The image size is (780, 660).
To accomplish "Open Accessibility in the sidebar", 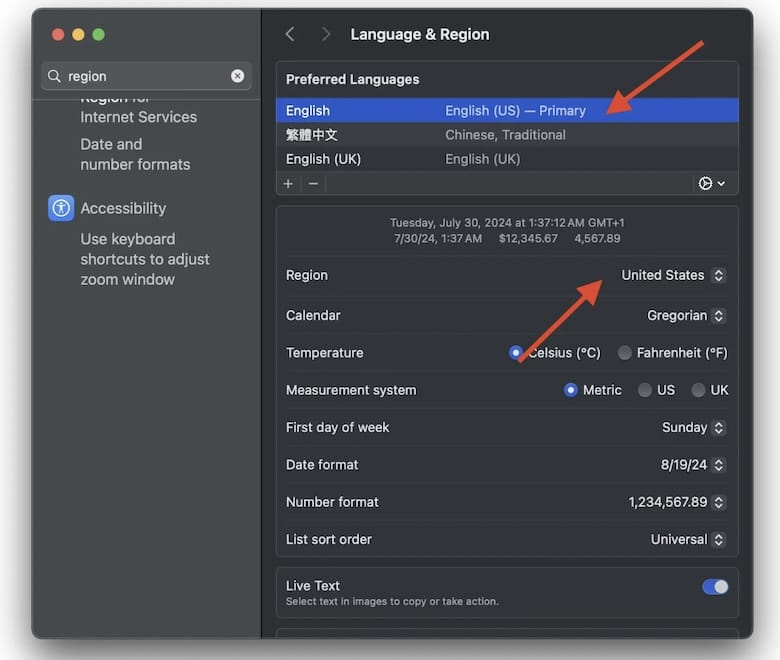I will coord(123,208).
